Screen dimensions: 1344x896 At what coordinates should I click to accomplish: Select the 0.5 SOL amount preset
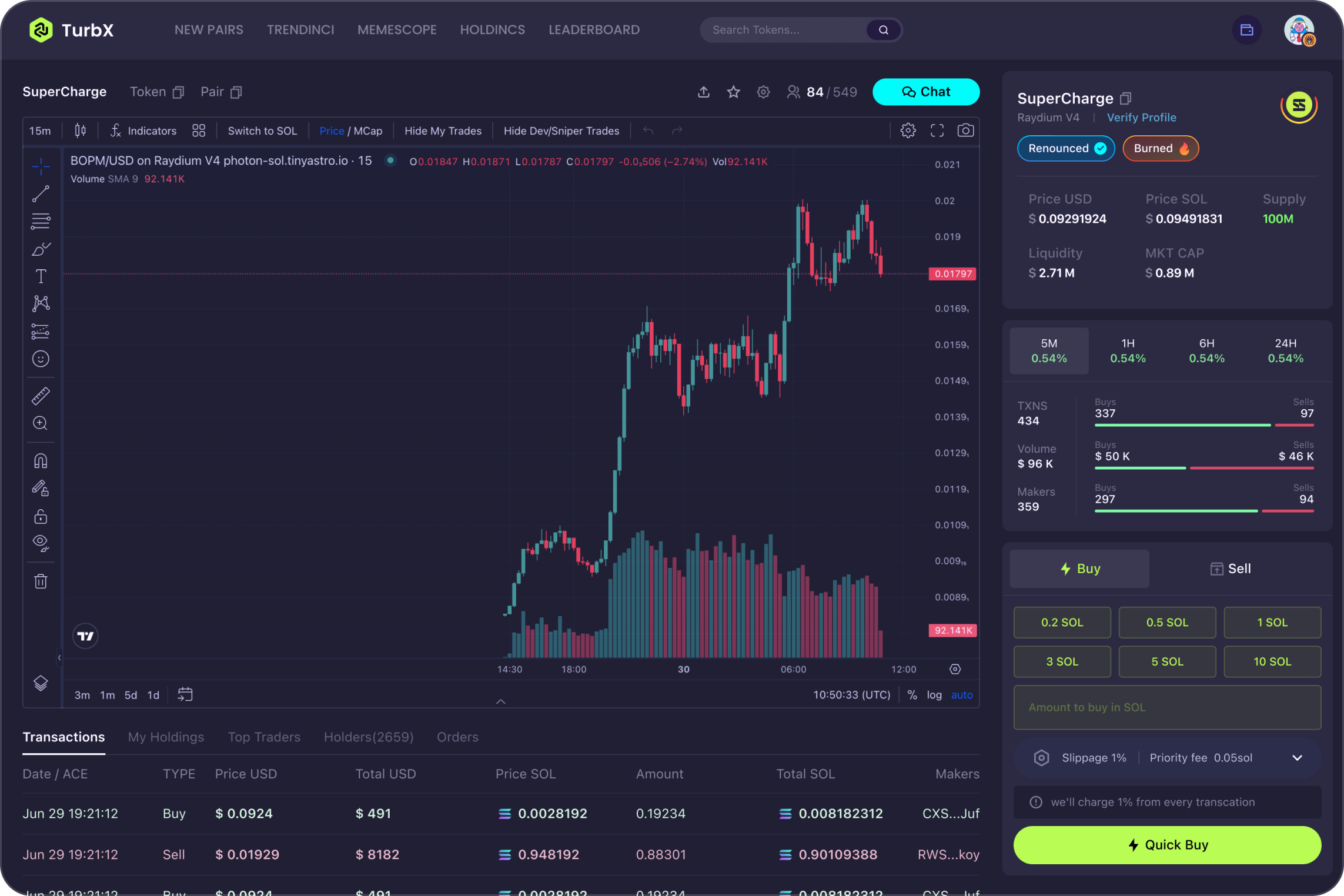(1167, 622)
